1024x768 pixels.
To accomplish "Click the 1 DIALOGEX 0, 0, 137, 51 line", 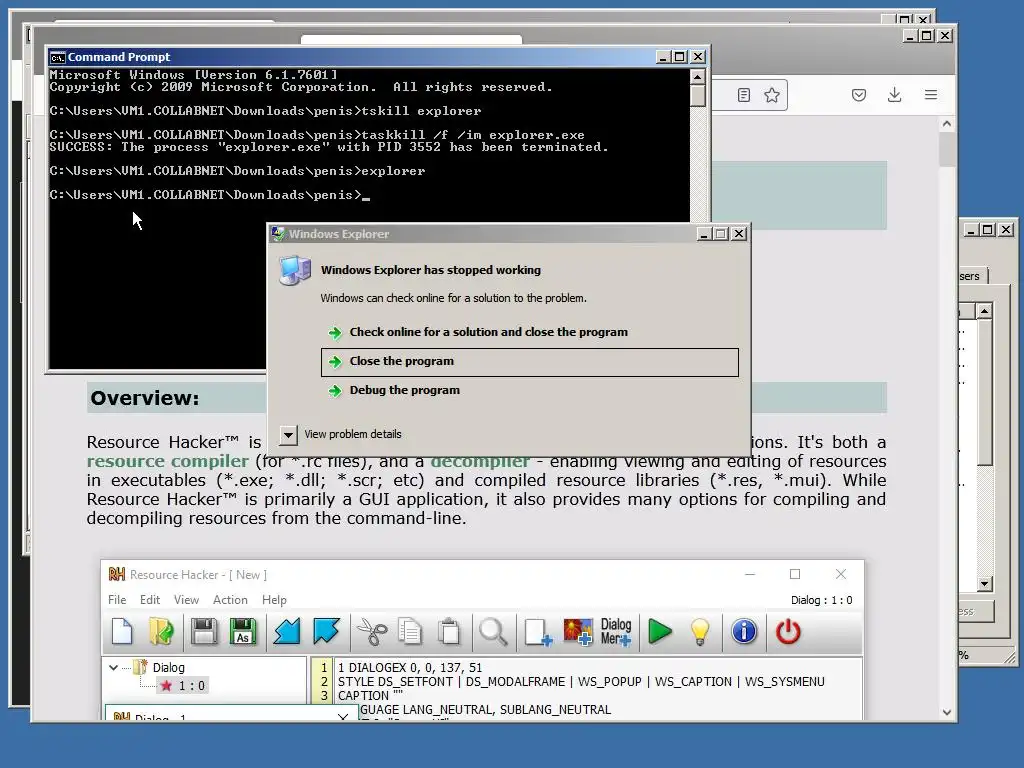I will [x=409, y=668].
